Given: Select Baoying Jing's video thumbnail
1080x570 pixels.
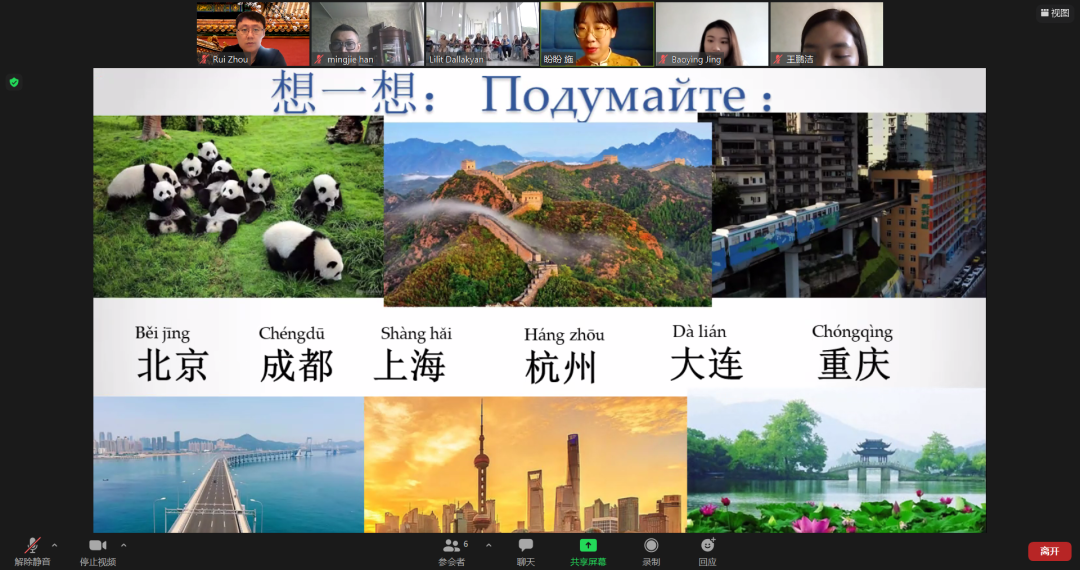Looking at the screenshot, I should 712,34.
